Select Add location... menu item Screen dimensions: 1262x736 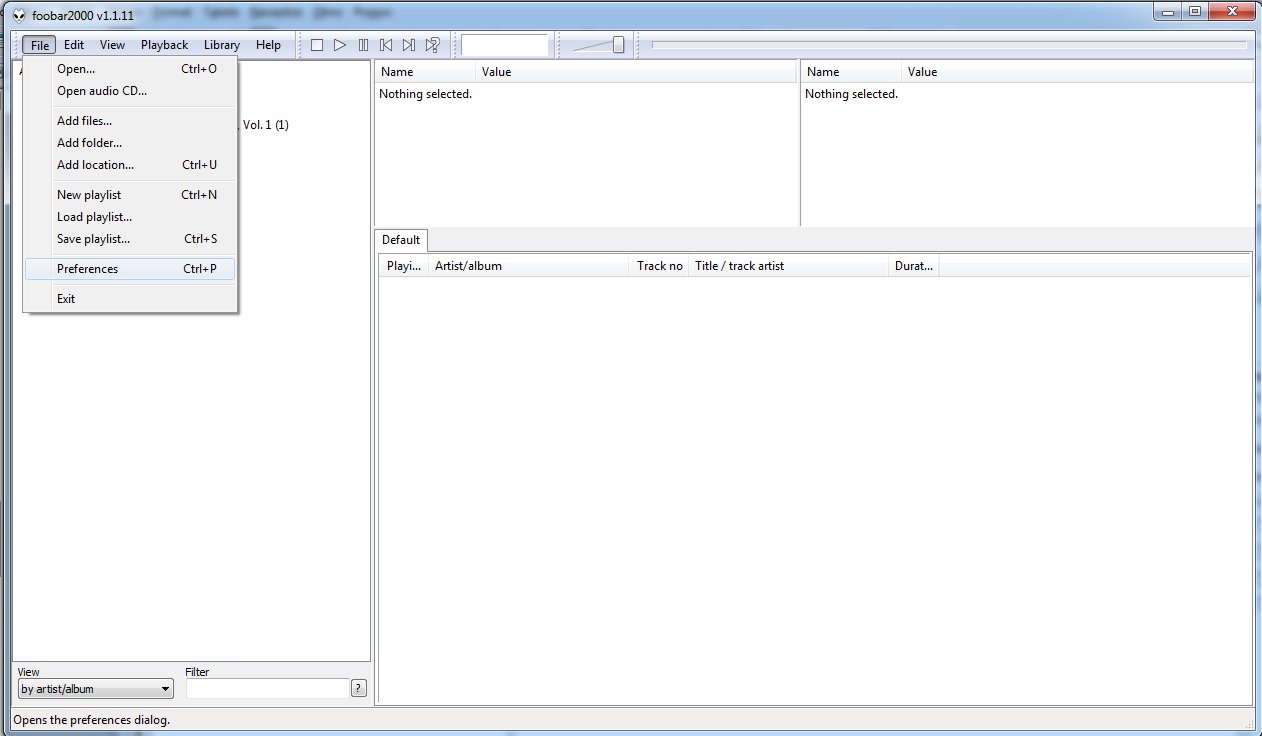[130, 165]
